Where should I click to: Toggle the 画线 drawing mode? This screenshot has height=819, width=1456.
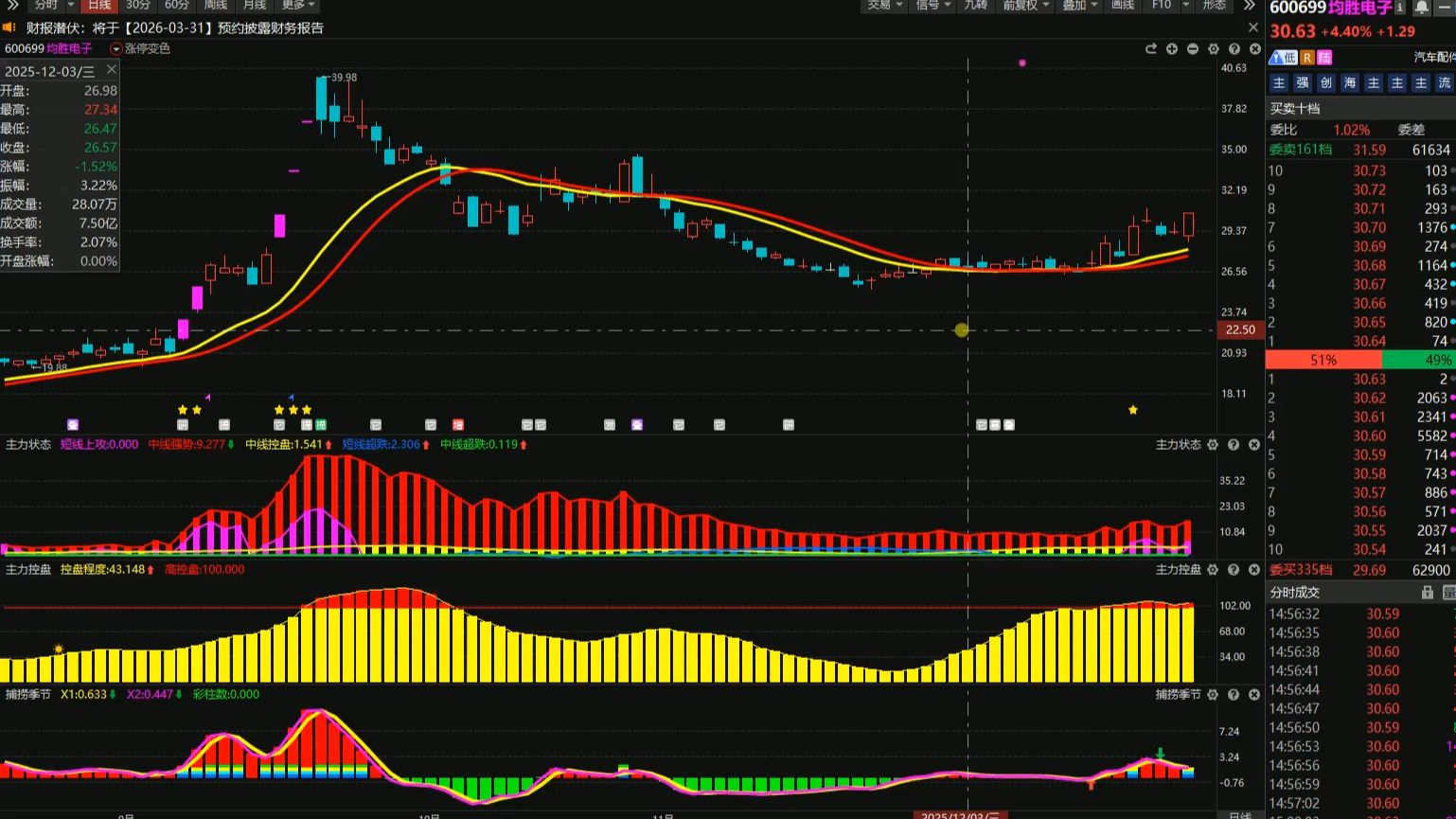(1123, 6)
